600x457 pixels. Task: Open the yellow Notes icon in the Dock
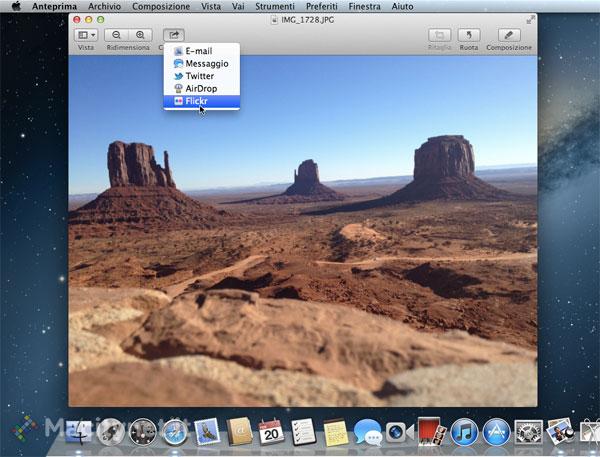(336, 433)
